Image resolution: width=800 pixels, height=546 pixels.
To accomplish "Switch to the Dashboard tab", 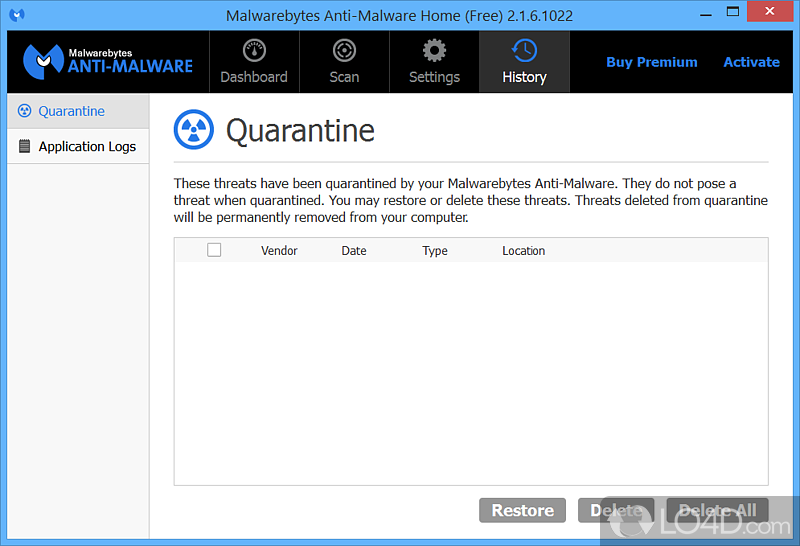I will click(x=254, y=62).
